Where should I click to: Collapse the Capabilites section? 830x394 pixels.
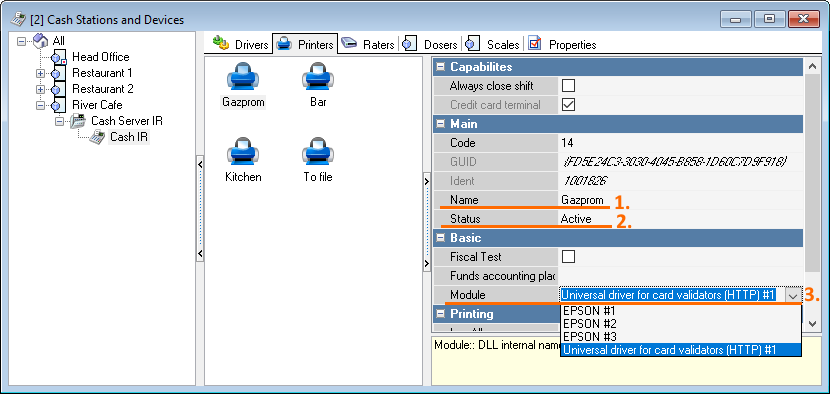coord(440,67)
